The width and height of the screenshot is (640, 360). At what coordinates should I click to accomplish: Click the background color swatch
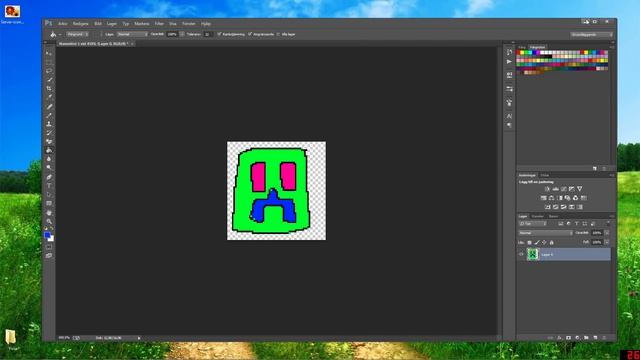(52, 239)
